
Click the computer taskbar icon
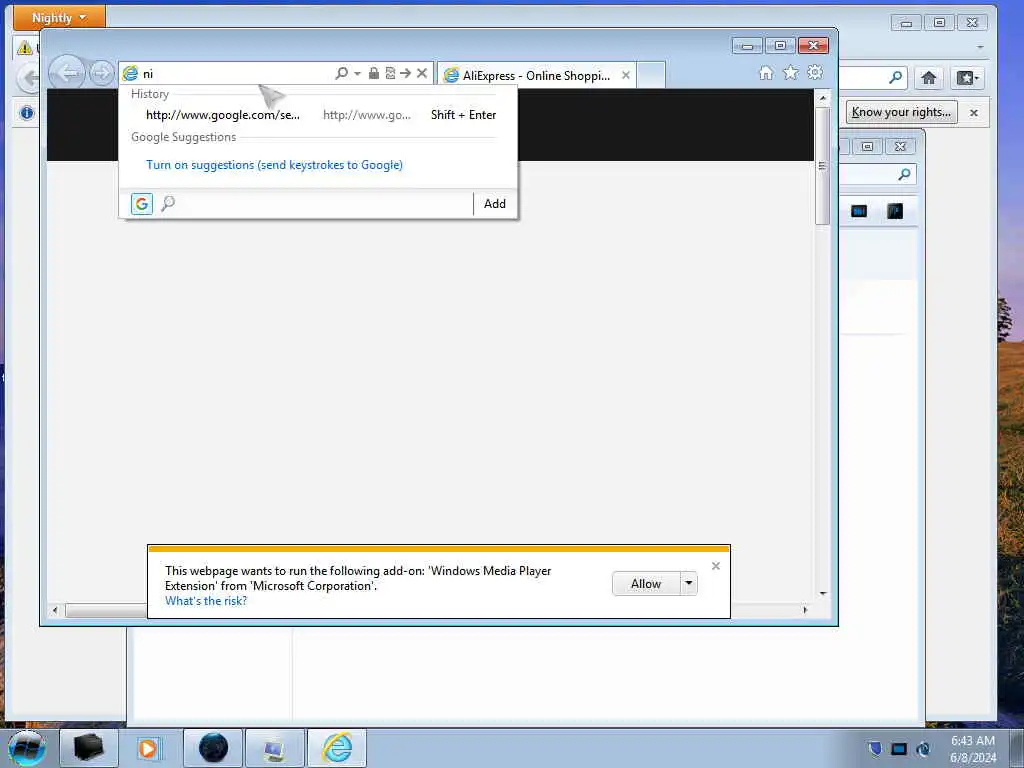(274, 748)
